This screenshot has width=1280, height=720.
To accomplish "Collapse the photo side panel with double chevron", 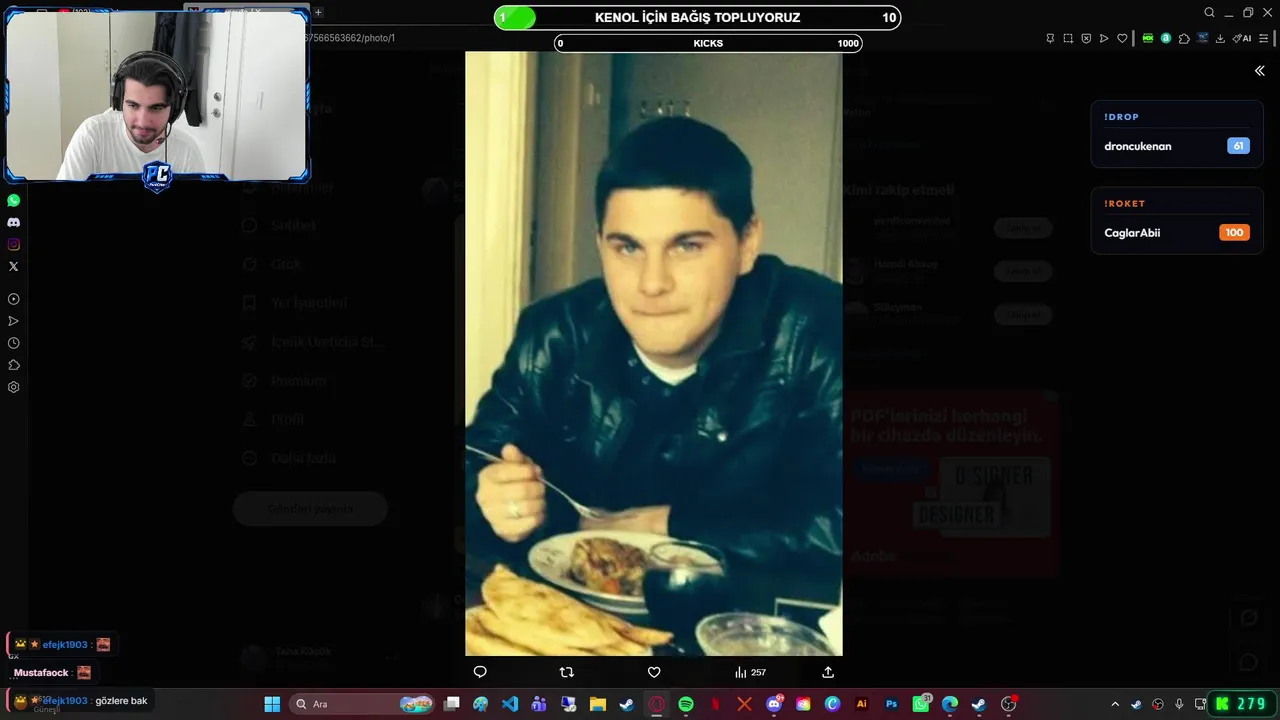I will click(x=1260, y=70).
